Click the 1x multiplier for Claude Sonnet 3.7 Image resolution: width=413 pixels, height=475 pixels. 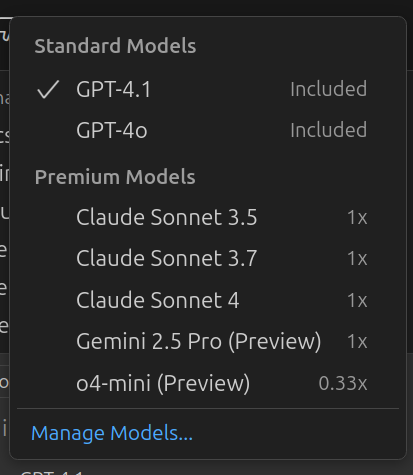click(357, 259)
